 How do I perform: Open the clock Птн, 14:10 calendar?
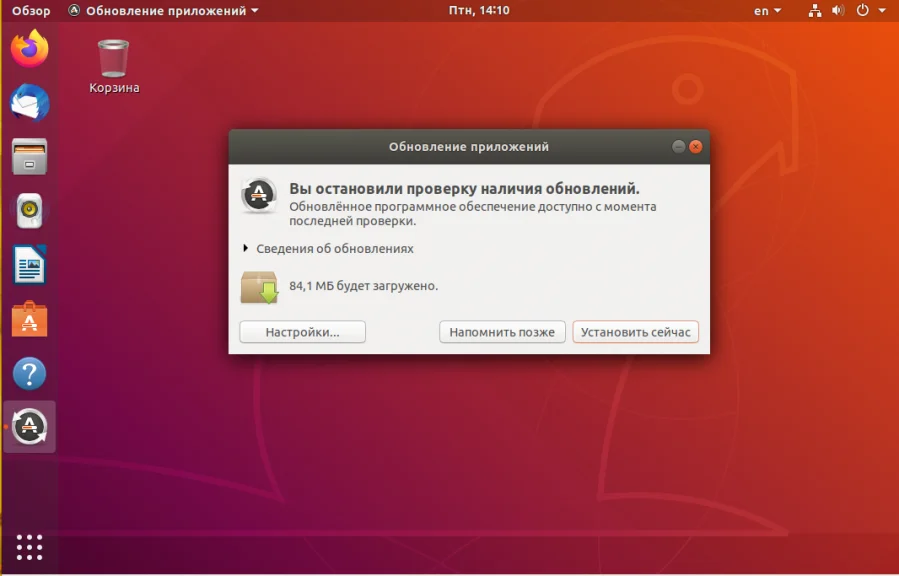point(479,10)
